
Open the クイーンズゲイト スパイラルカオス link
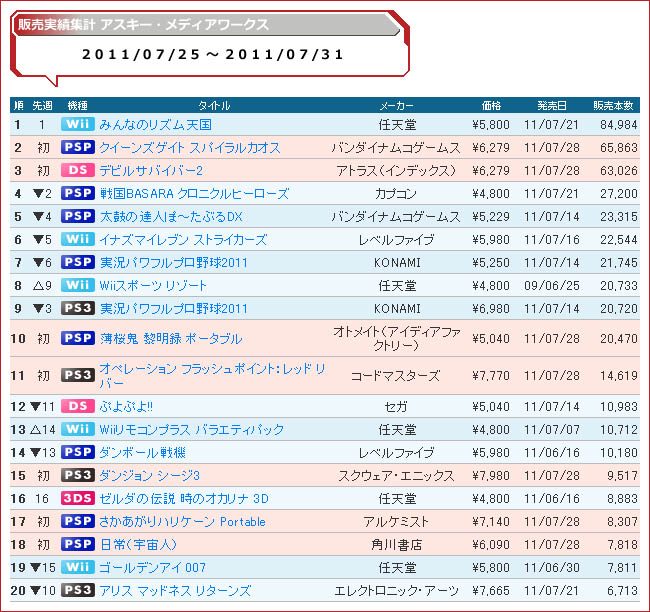click(x=190, y=148)
